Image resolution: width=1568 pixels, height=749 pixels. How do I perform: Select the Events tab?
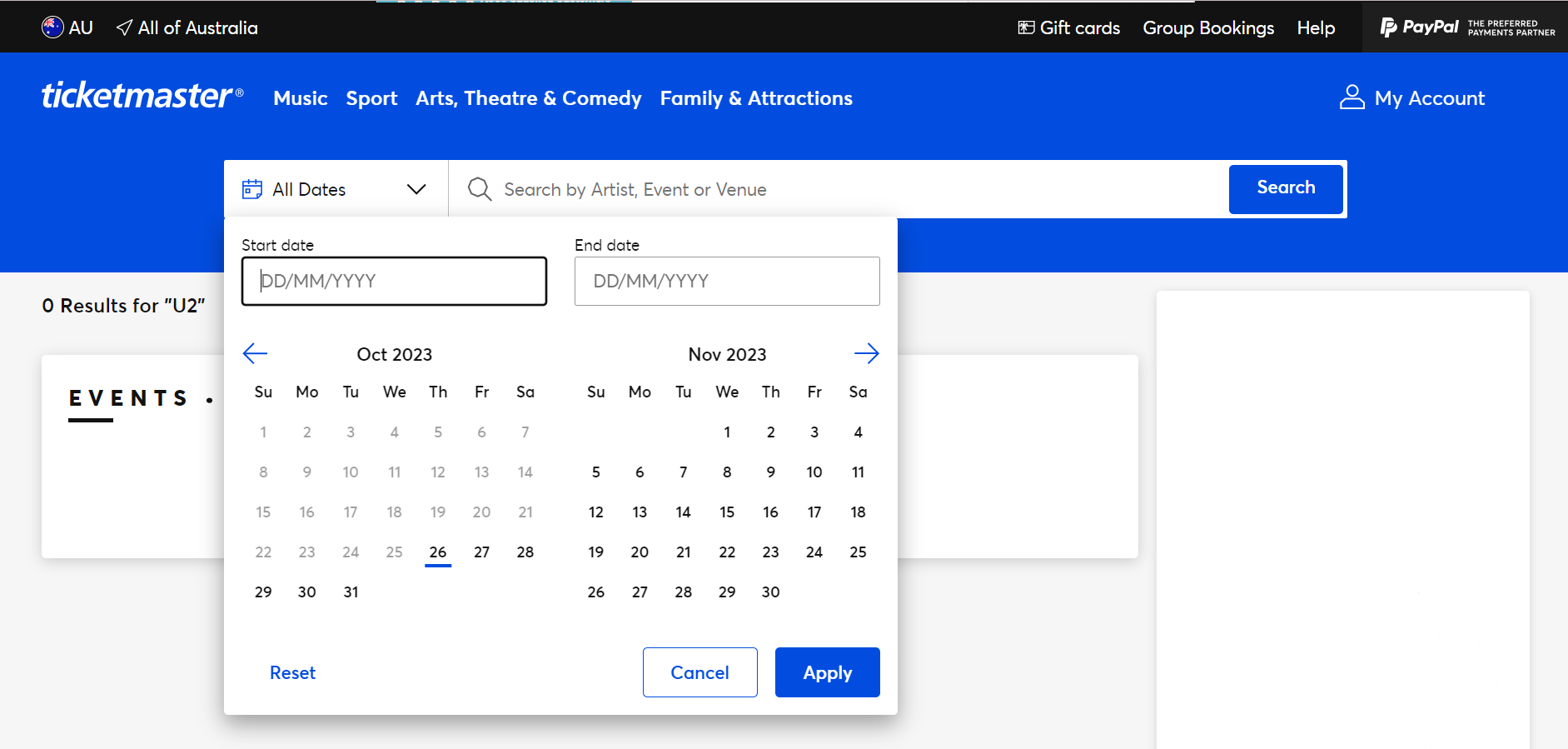point(130,397)
